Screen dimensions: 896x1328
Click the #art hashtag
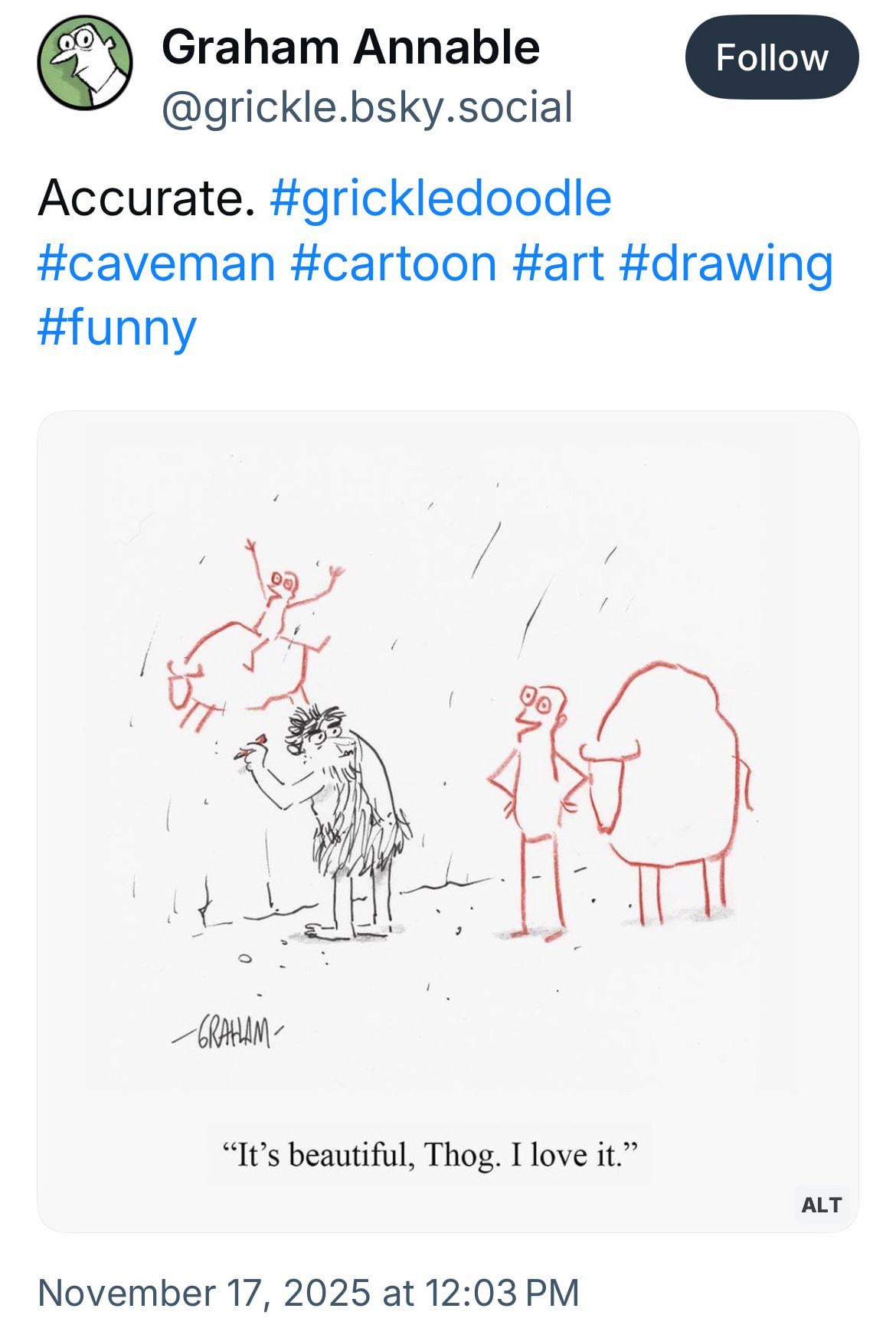558,263
